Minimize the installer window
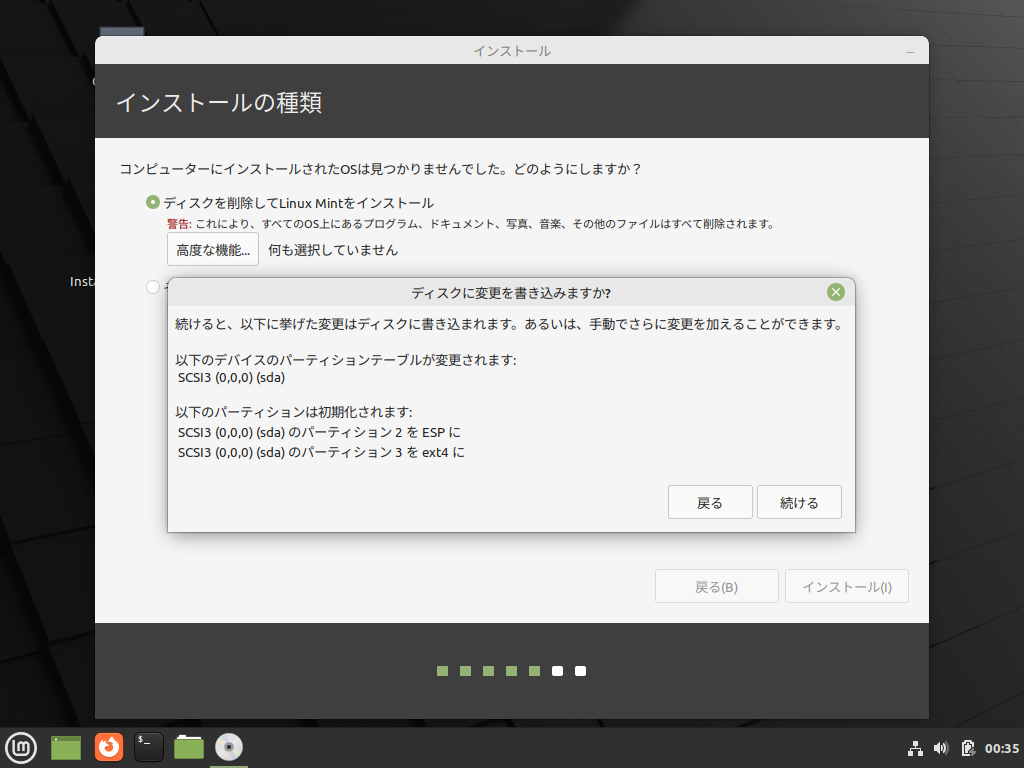Screen dimensions: 1024x768 910,52
